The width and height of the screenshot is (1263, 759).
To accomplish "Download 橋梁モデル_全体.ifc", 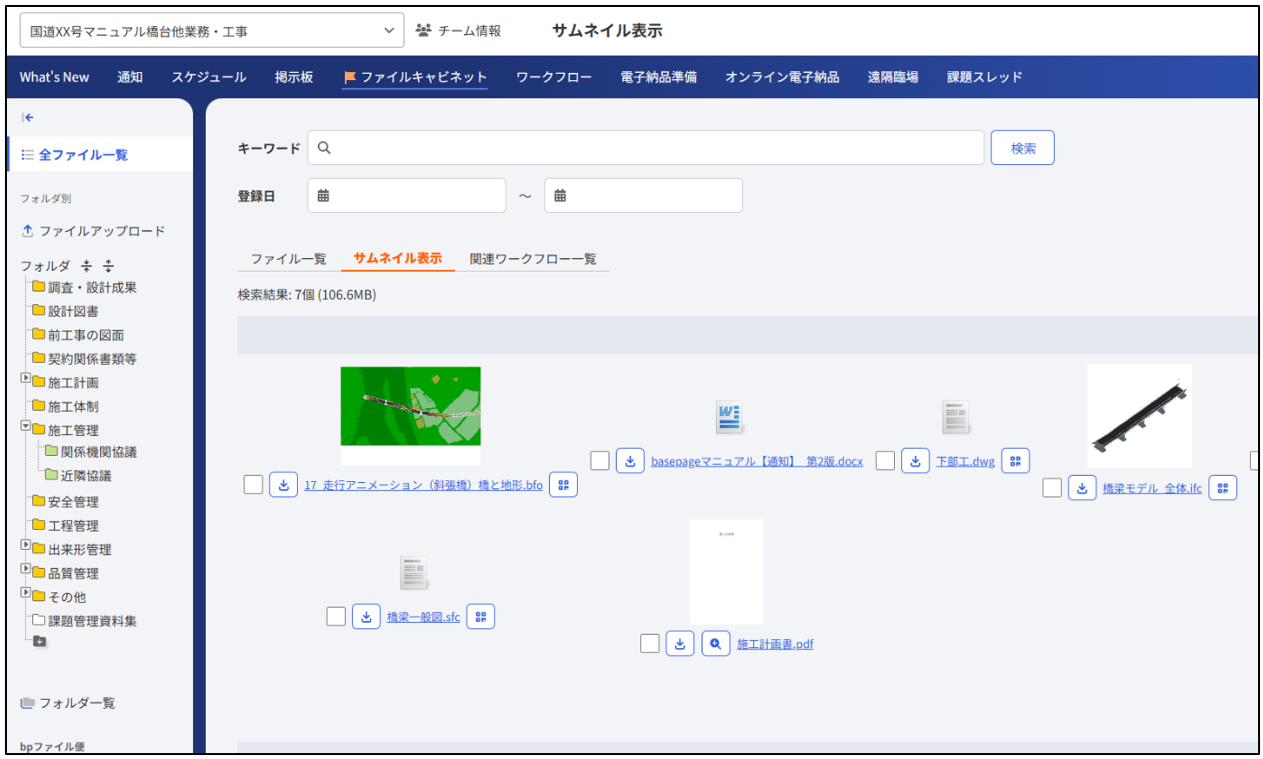I will (1082, 488).
